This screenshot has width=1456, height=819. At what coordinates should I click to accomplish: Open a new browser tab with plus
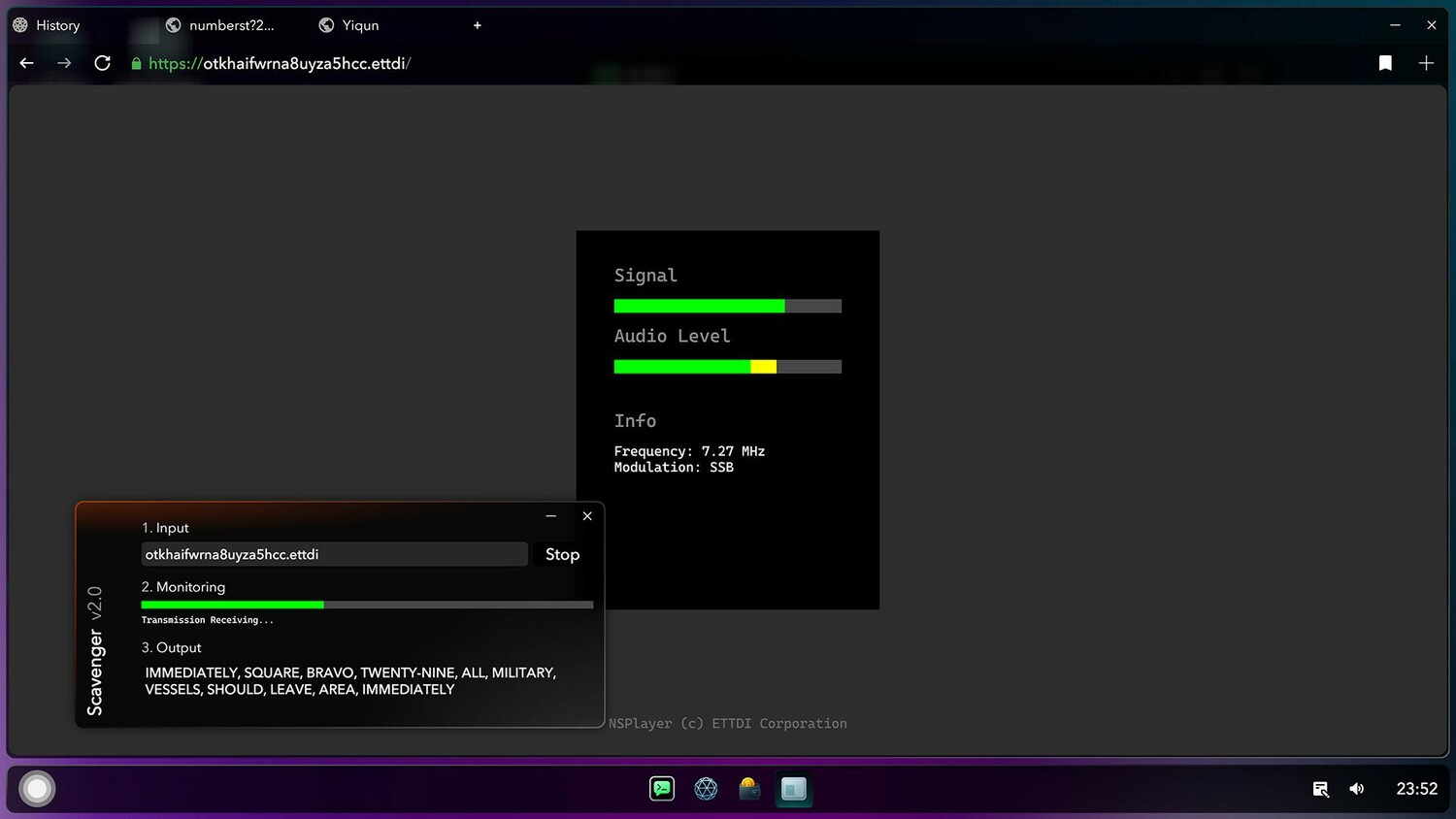(x=477, y=25)
